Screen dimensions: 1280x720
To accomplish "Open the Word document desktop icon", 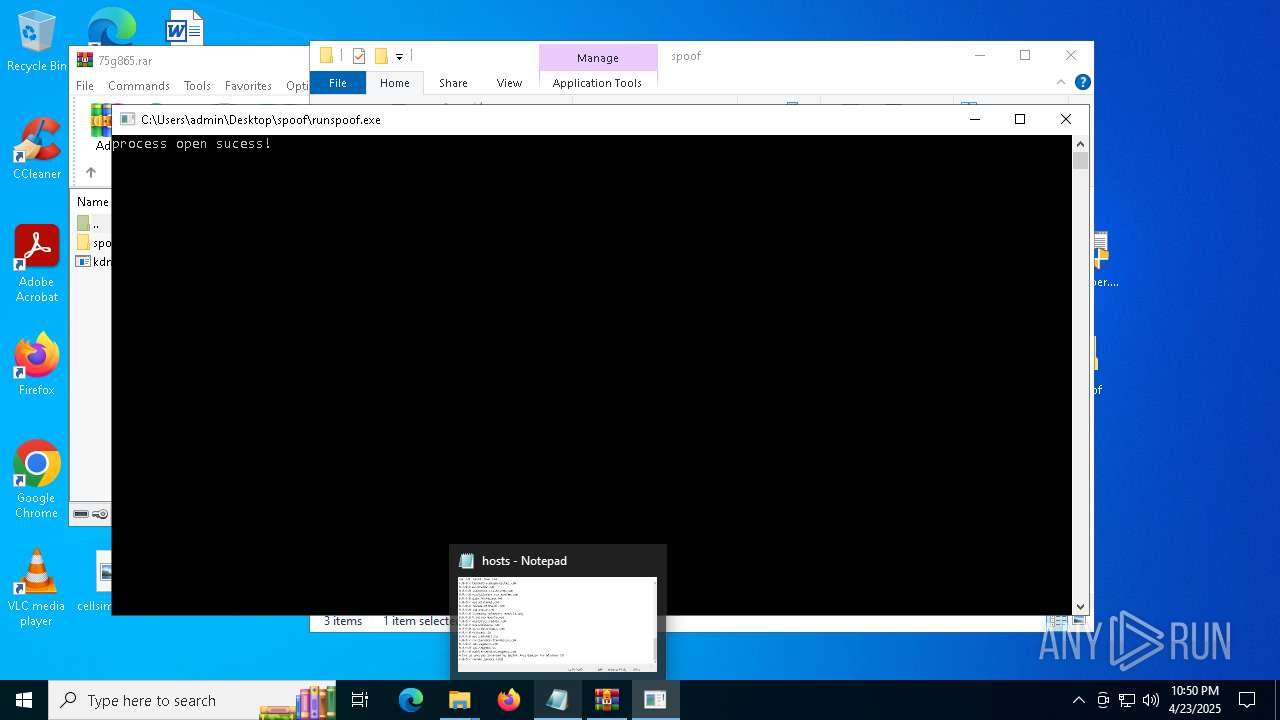I will 184,27.
